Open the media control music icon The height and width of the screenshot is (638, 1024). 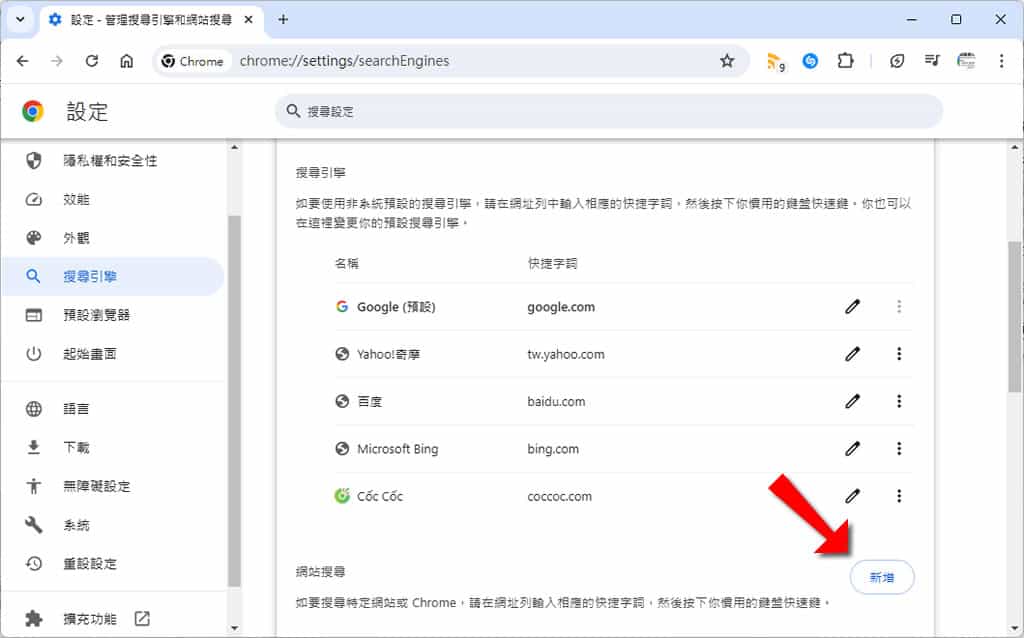pyautogui.click(x=932, y=61)
